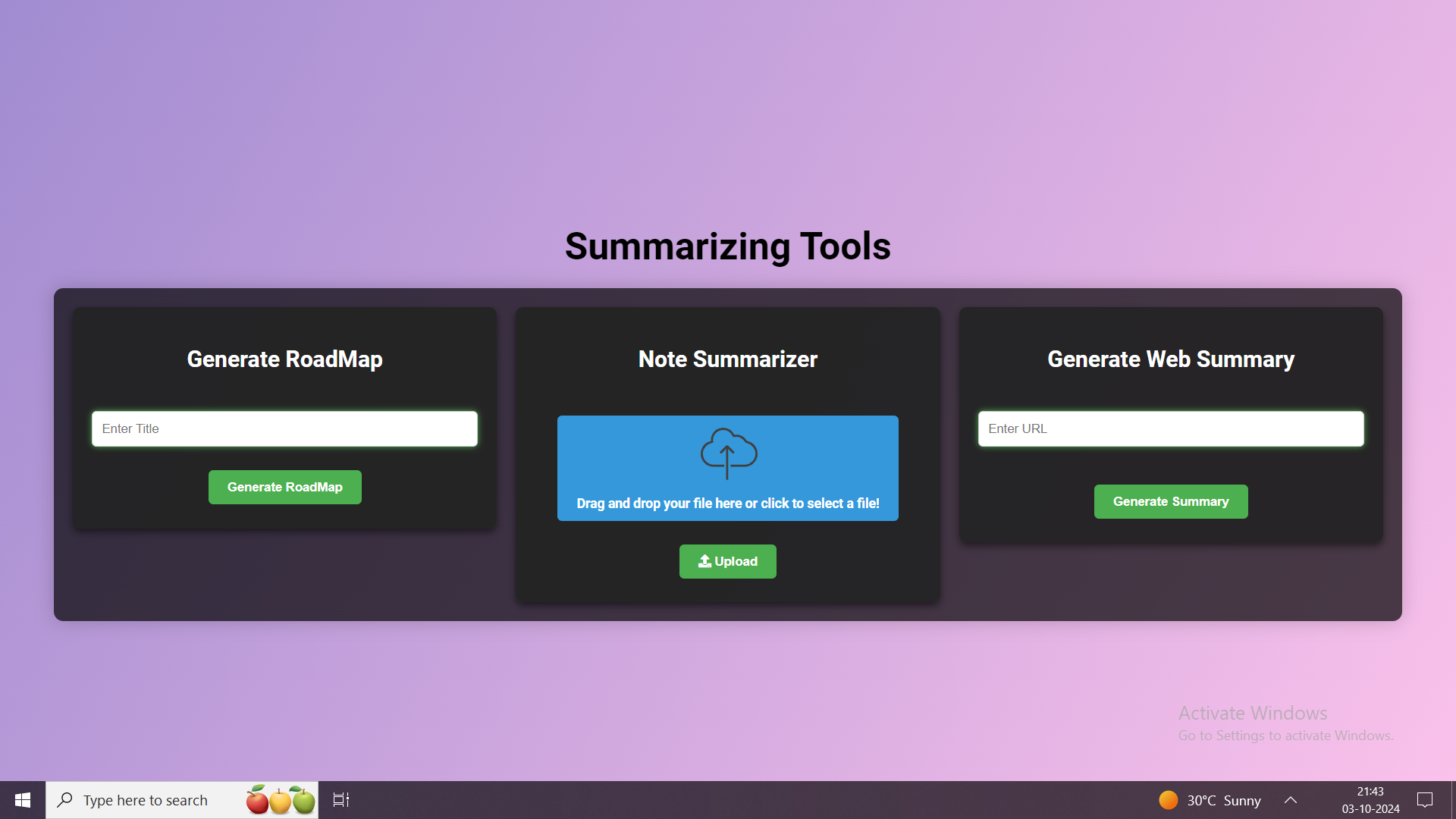1456x819 pixels.
Task: Click the drag and drop file text
Action: (727, 504)
